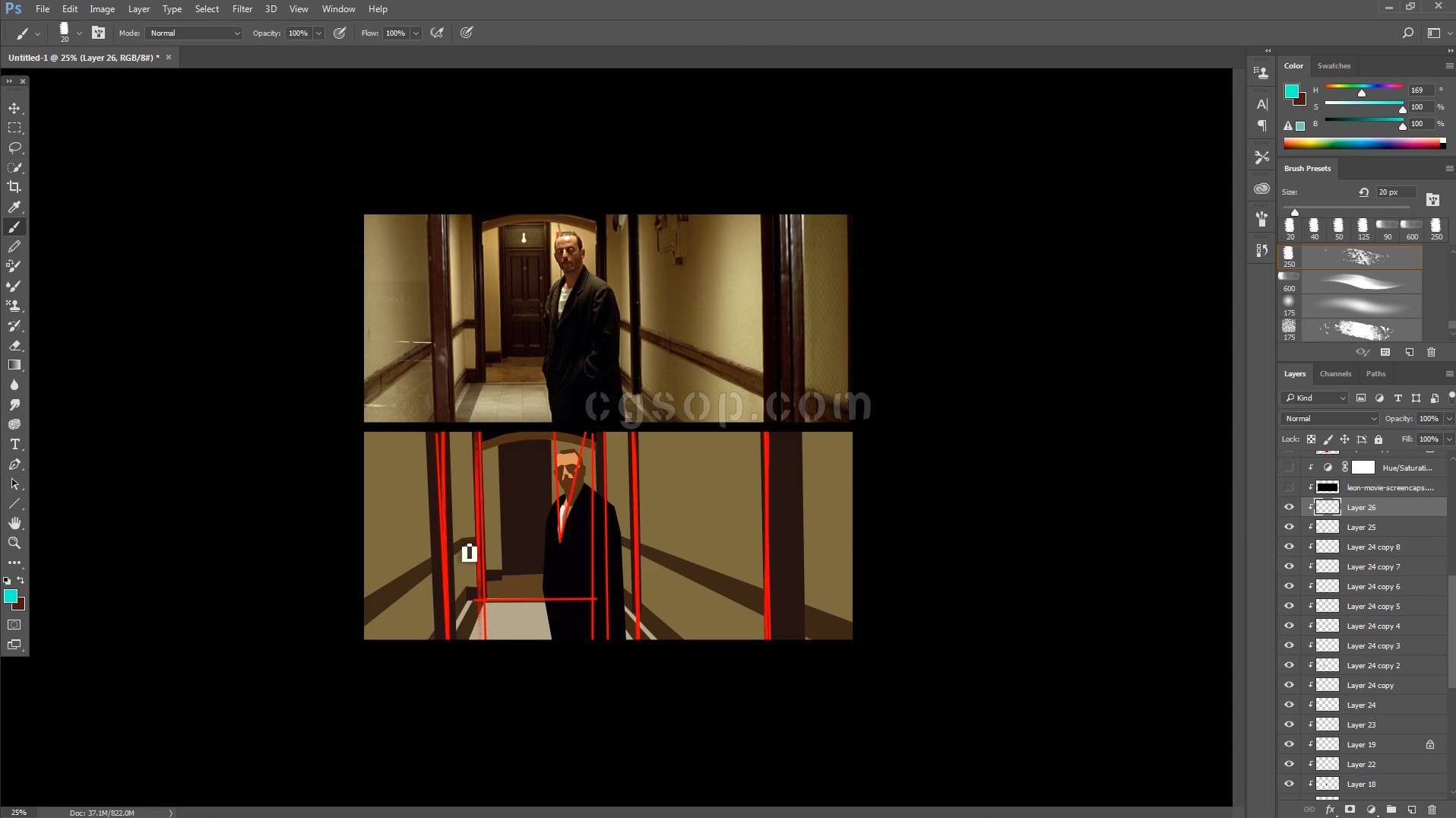1456x818 pixels.
Task: Create a new fill or adjustment layer
Action: (1371, 810)
